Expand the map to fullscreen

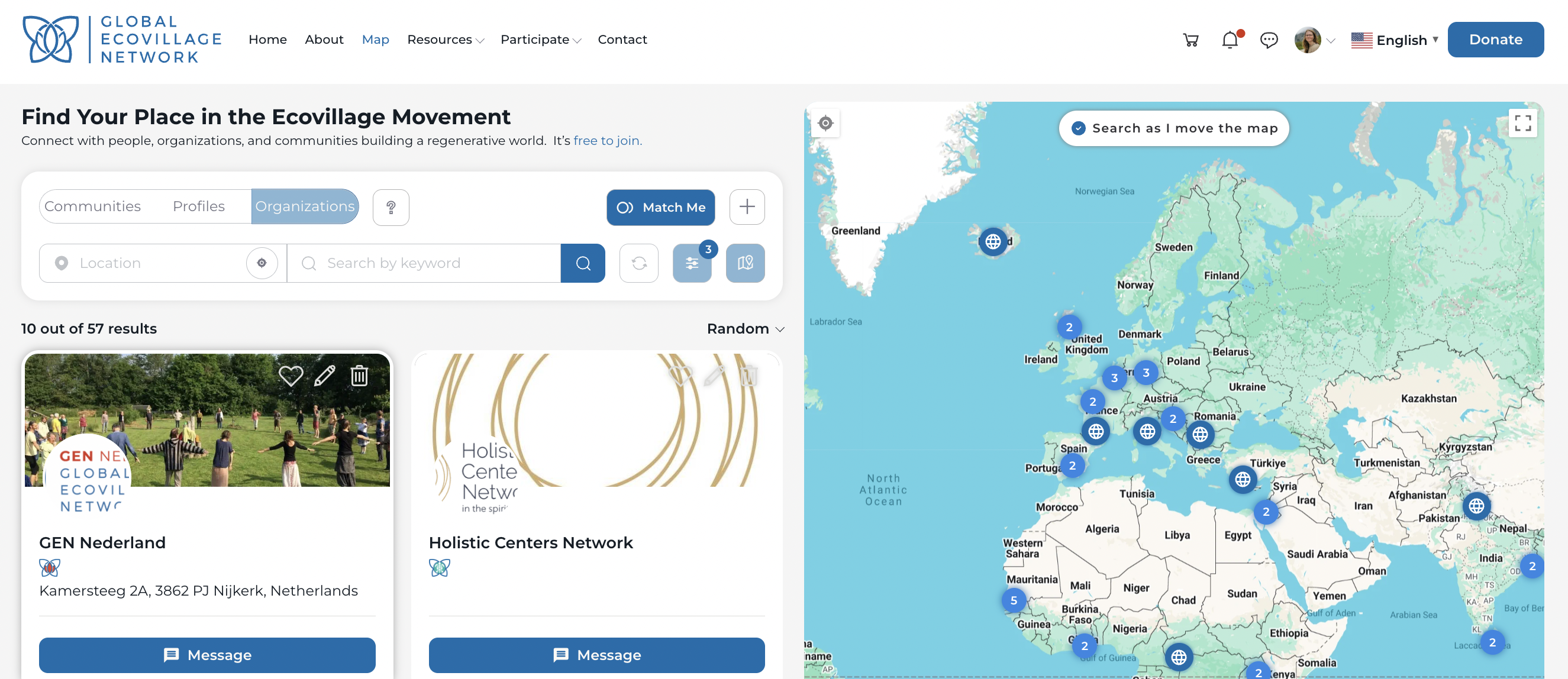pos(1523,124)
